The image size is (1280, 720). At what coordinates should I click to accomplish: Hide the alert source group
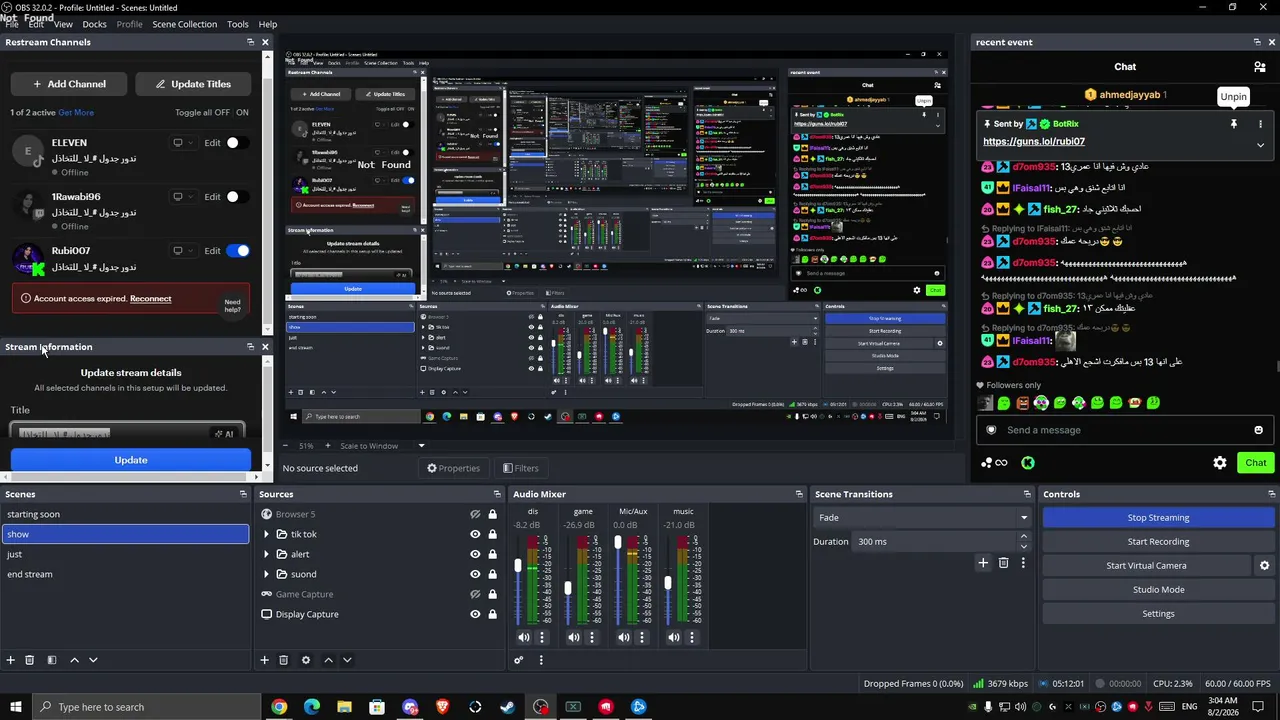[475, 554]
